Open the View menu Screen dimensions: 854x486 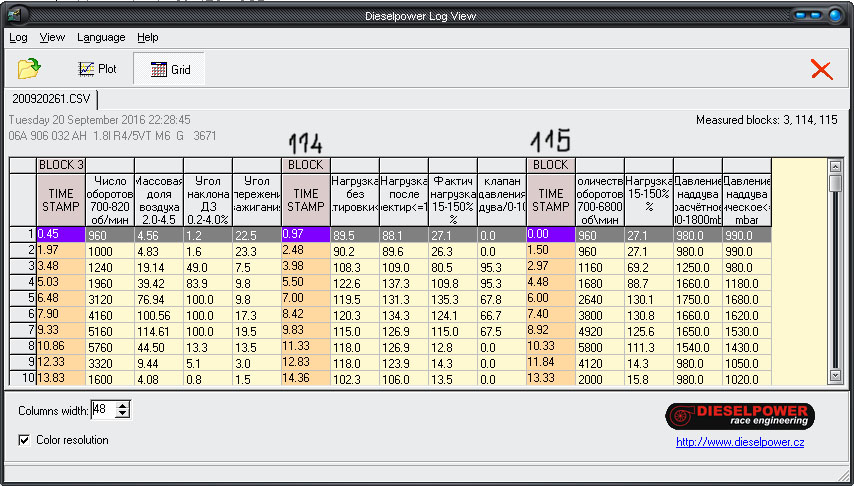pos(52,37)
